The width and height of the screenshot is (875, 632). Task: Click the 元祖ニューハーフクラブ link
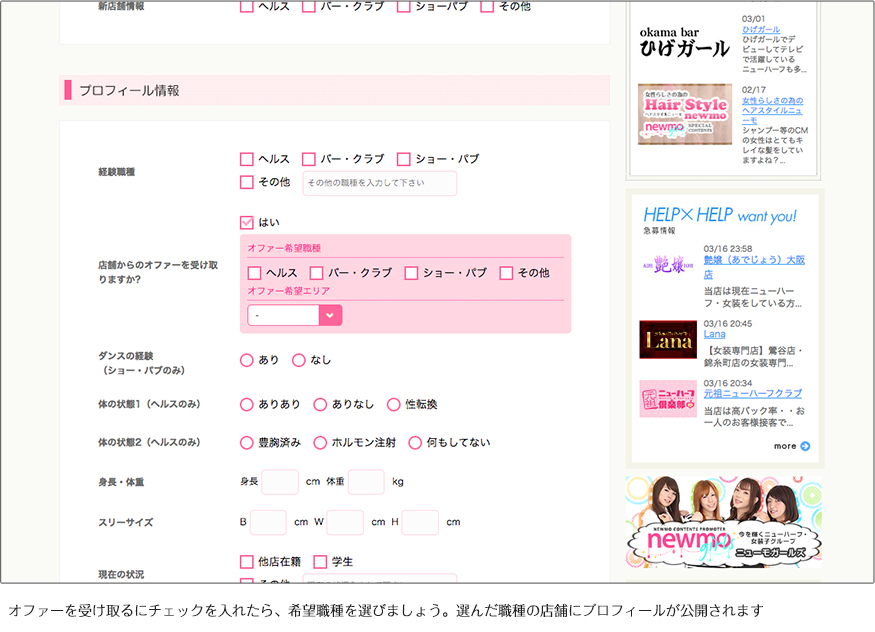coord(752,394)
